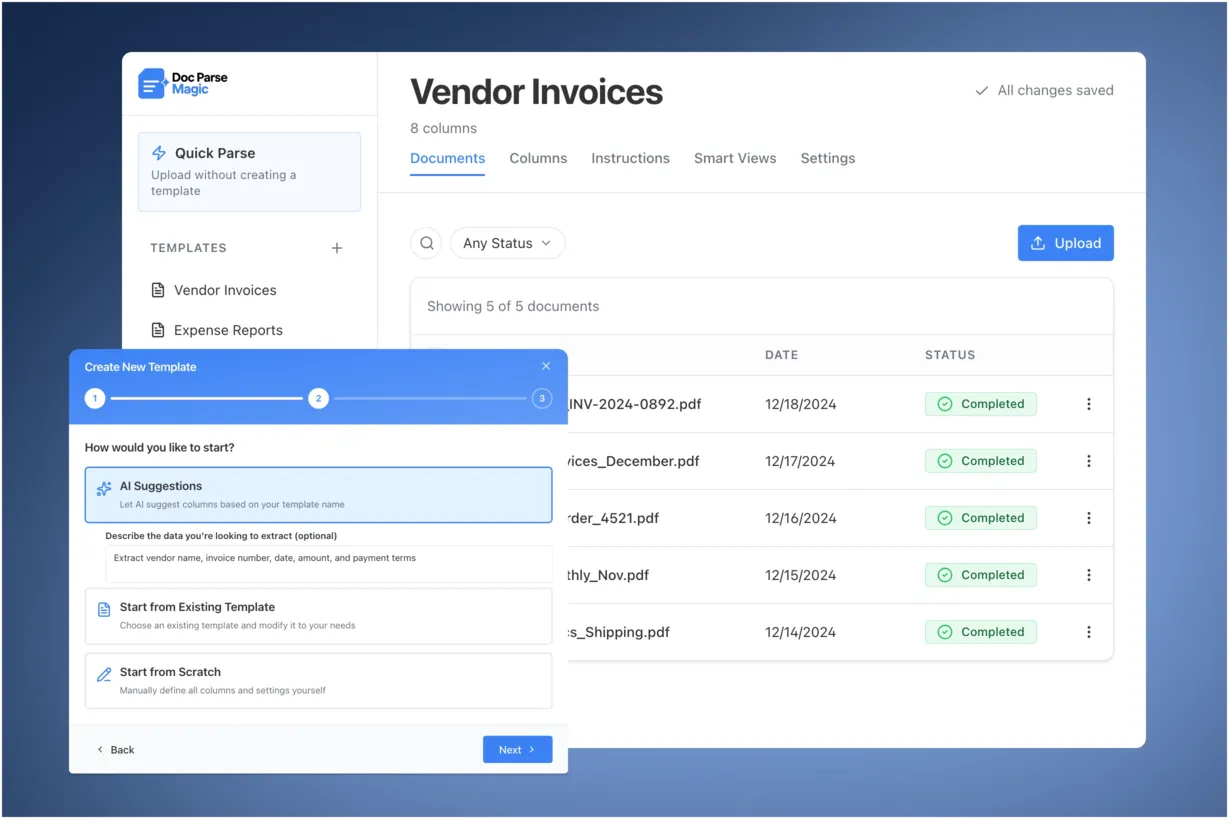Open the Smart Views tab

735,158
